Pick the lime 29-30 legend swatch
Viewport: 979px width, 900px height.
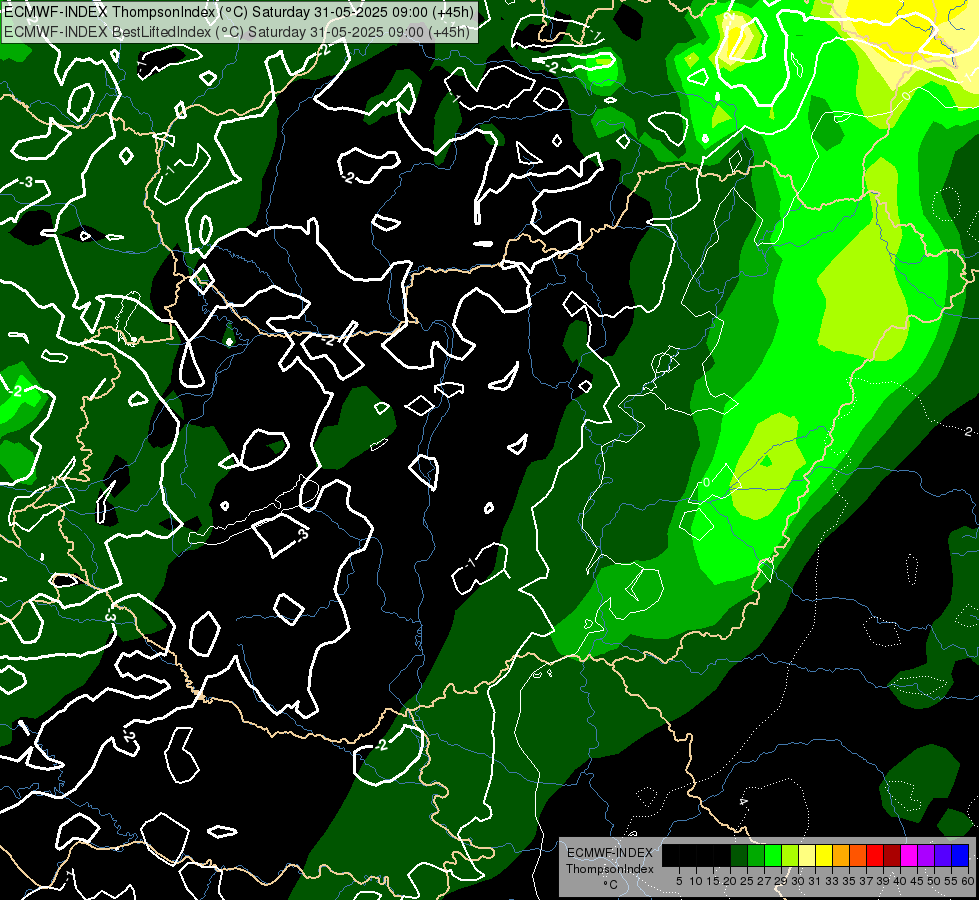tap(790, 855)
